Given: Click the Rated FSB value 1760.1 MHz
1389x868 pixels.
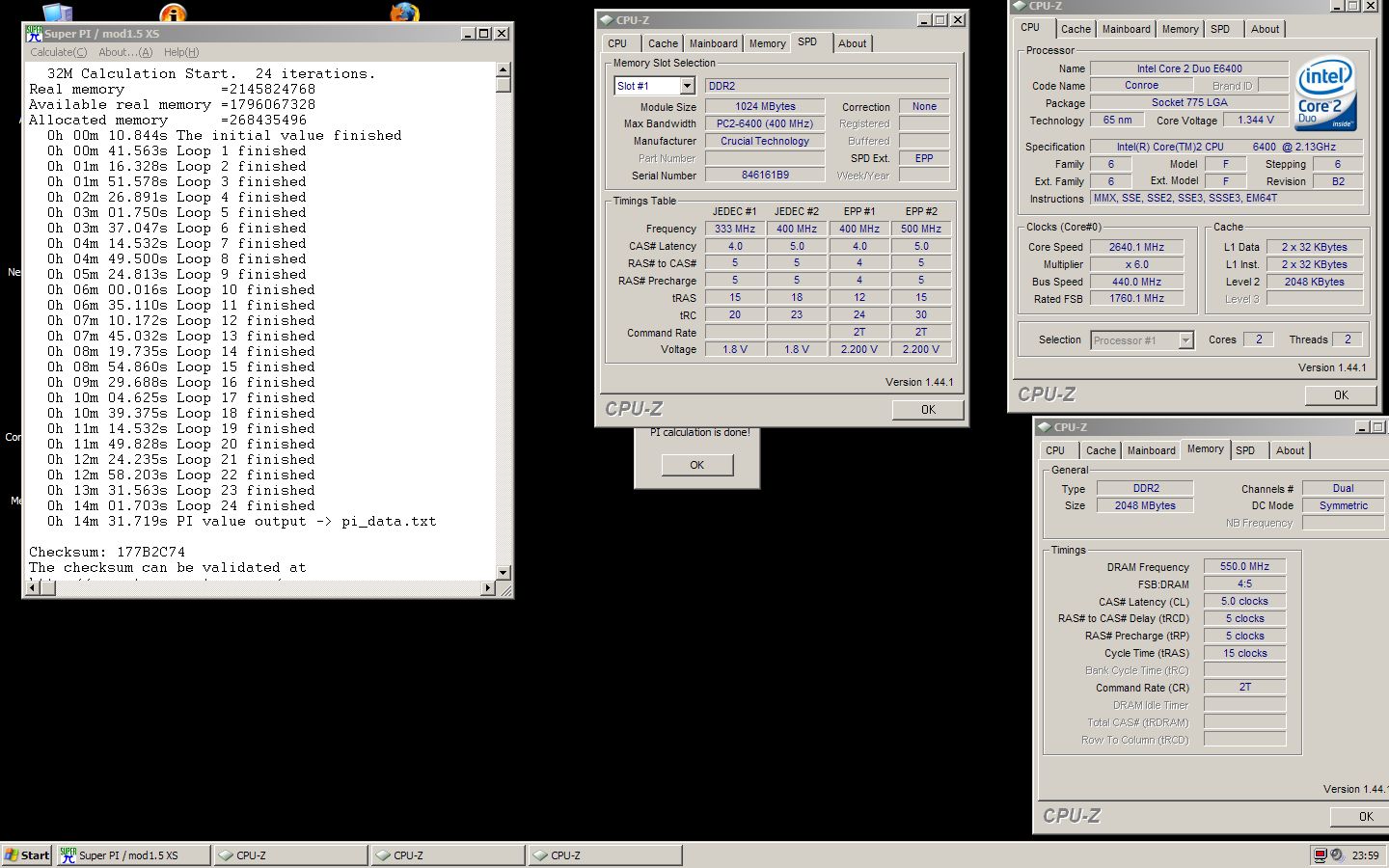Looking at the screenshot, I should click(x=1136, y=299).
